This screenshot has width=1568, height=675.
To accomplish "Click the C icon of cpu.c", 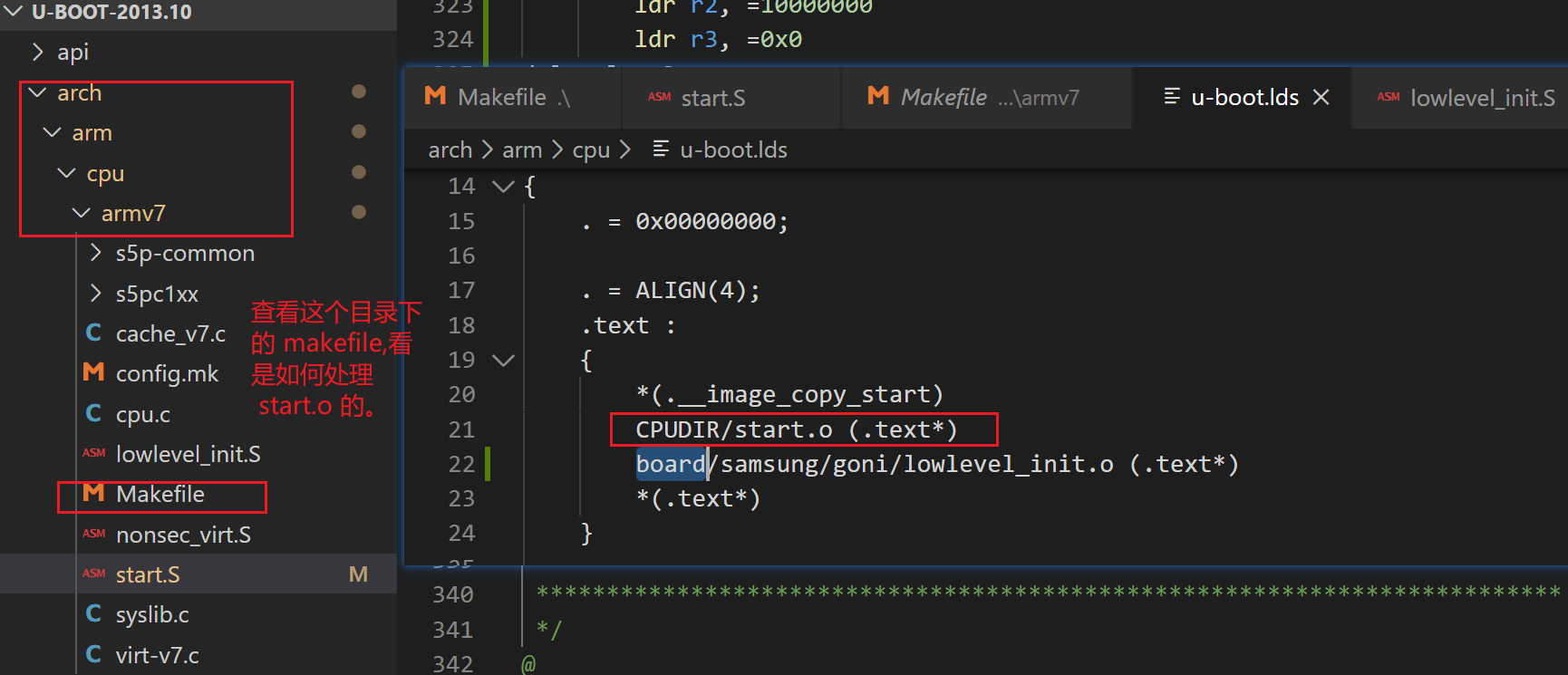I will coord(93,413).
